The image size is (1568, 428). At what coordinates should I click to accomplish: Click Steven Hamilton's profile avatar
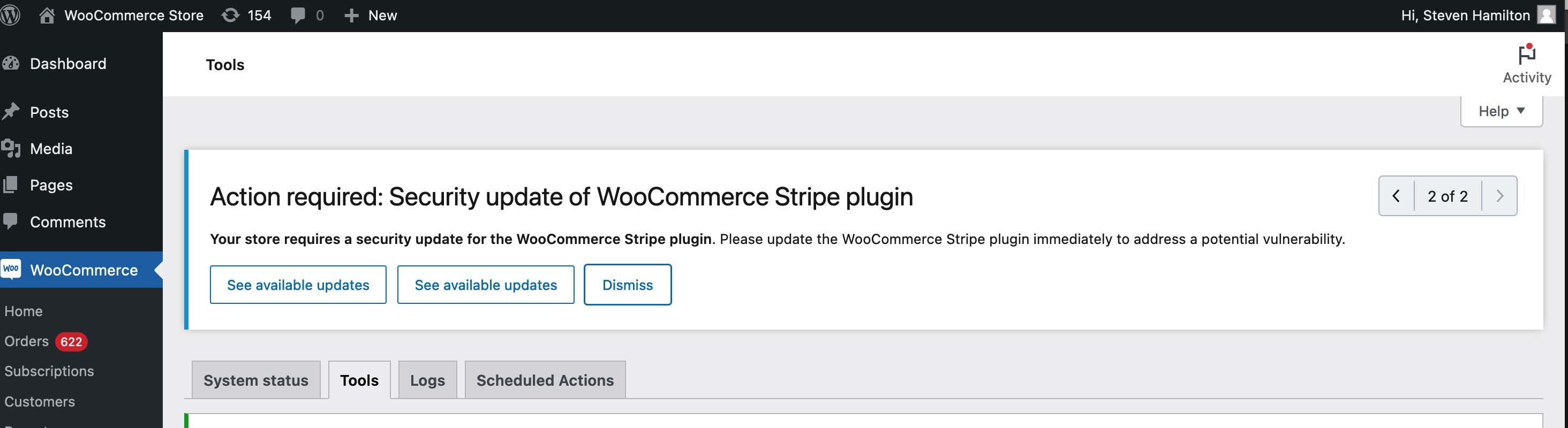(1547, 15)
